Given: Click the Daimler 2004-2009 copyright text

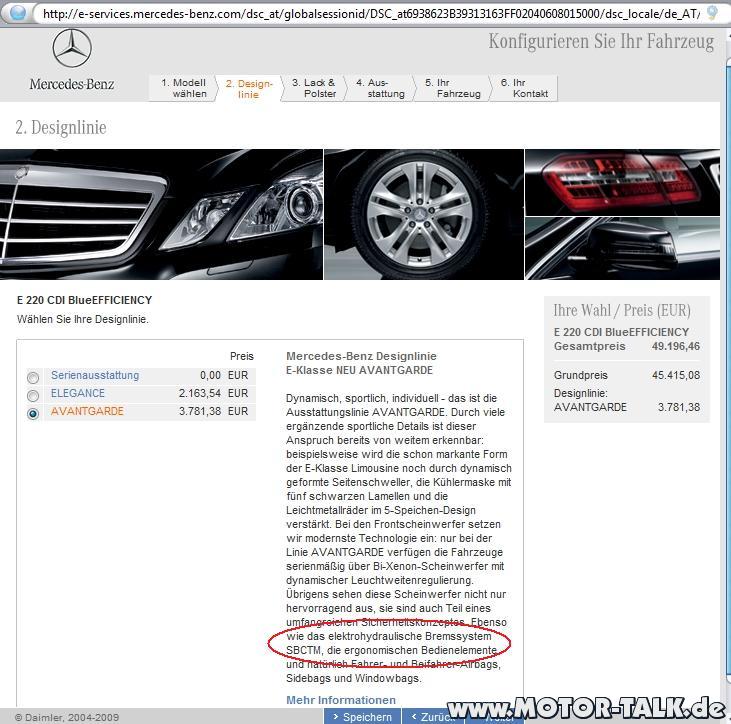Looking at the screenshot, I should point(67,717).
